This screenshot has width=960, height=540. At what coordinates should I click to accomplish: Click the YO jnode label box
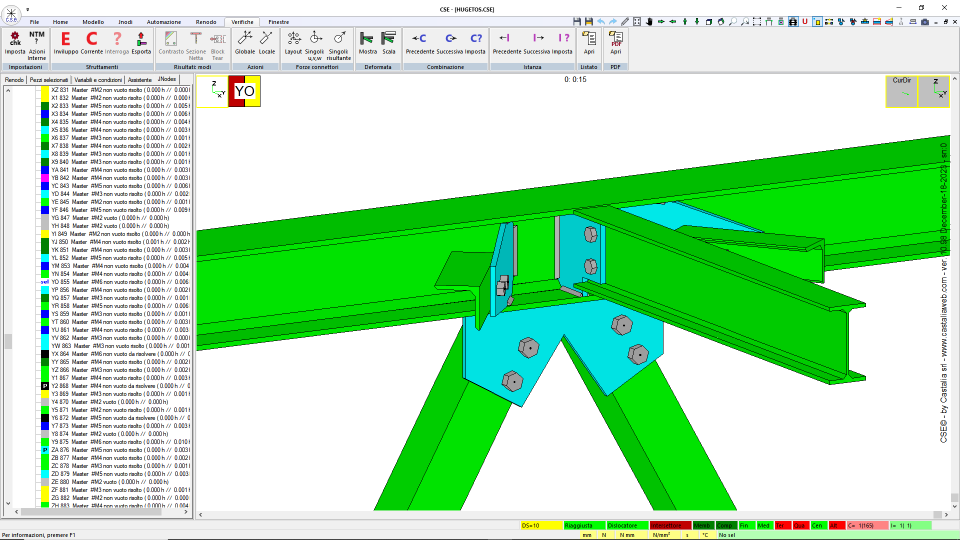pyautogui.click(x=244, y=91)
